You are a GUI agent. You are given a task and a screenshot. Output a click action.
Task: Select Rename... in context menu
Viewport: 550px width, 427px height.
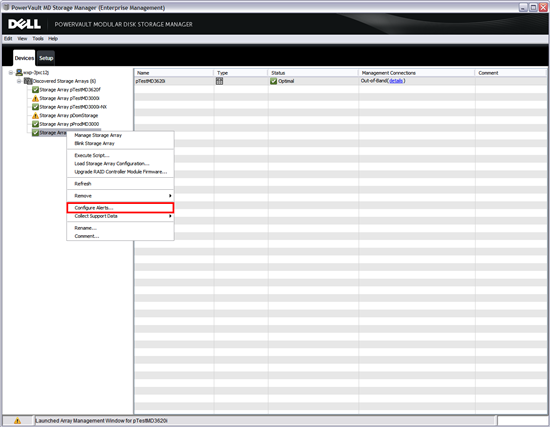[120, 228]
